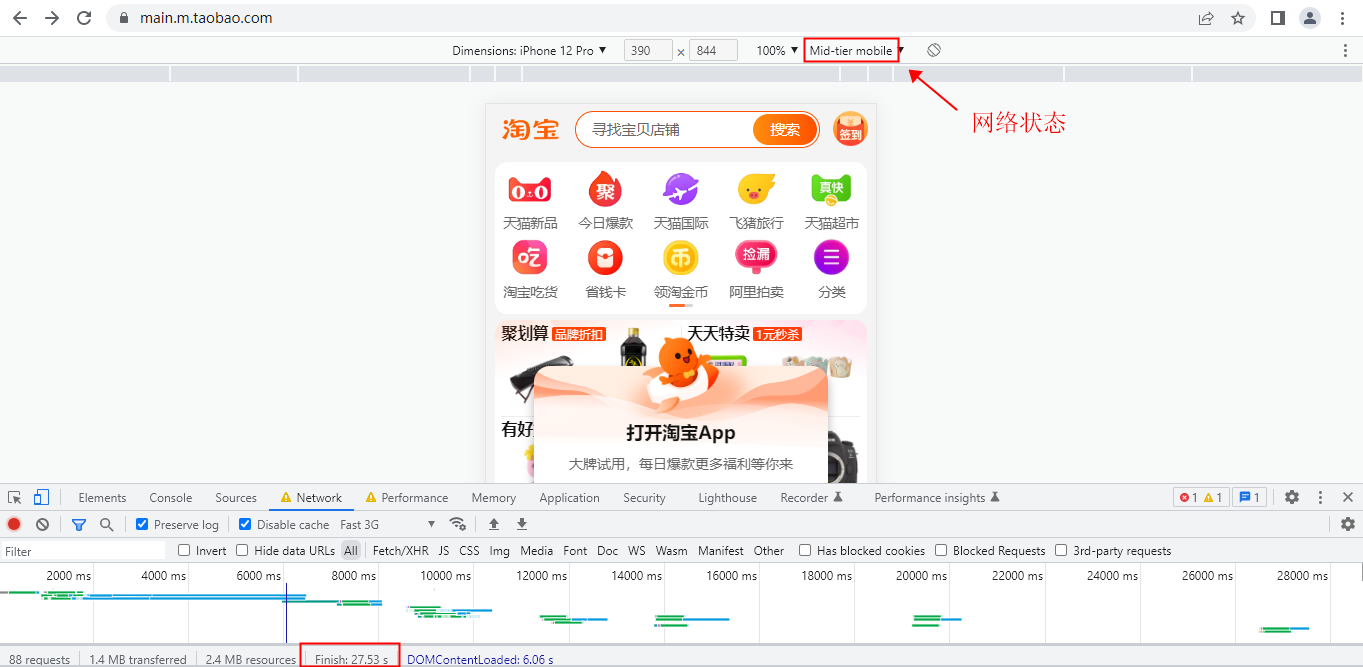Click the device height field showing 844
Viewport: 1363px width, 667px height.
point(714,50)
